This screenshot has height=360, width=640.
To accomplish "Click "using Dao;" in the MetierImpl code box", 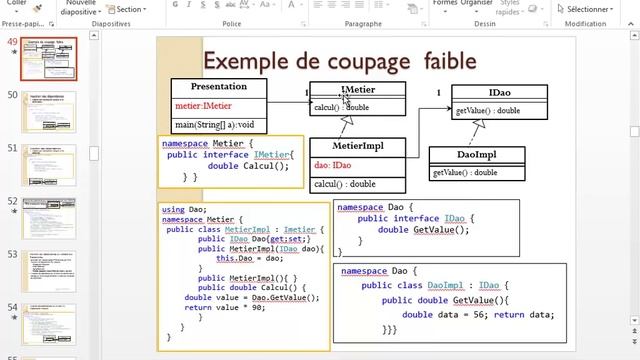I will pyautogui.click(x=184, y=209).
